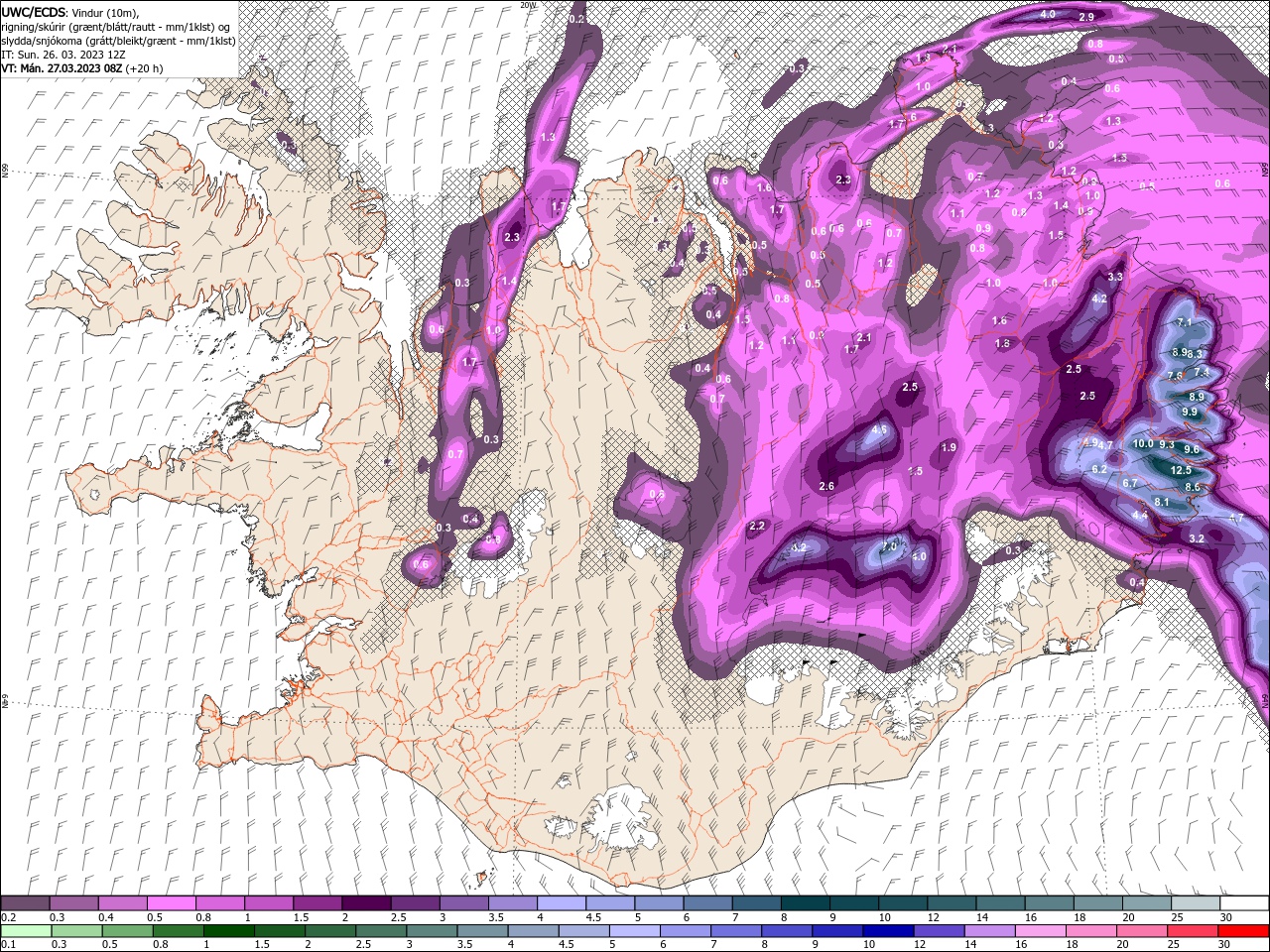Click the bright pink 0.5 snow legend swatch

(x=171, y=903)
